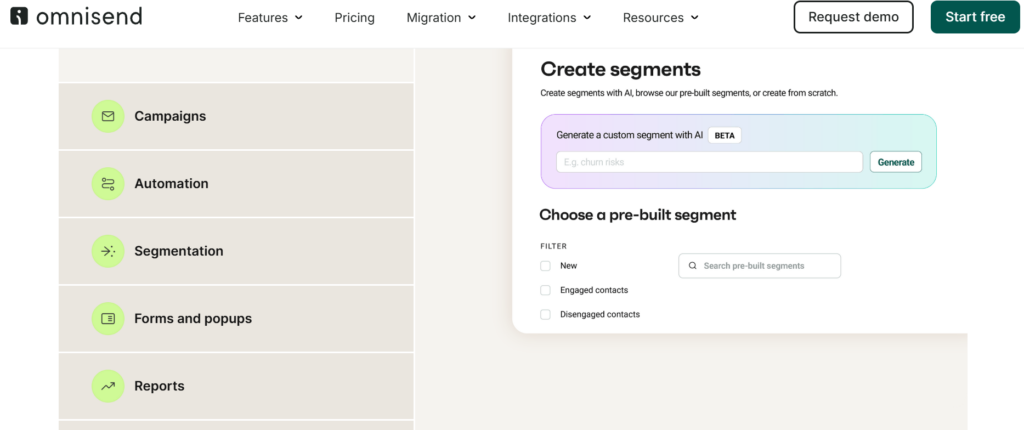Click the 'Generate a custom segment with AI' label
The image size is (1024, 430).
[630, 135]
